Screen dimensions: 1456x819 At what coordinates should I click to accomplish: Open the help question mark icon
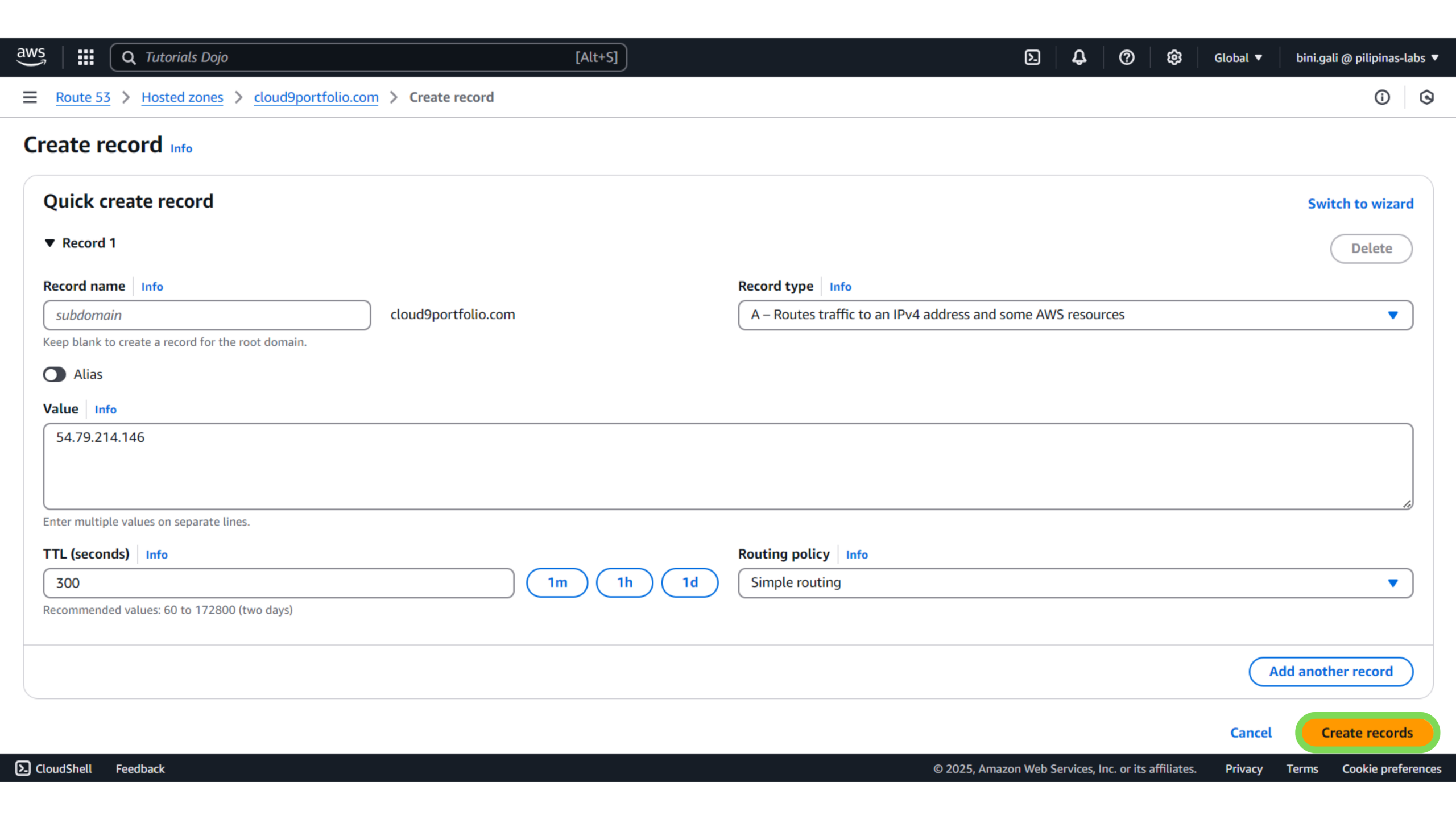pos(1126,57)
